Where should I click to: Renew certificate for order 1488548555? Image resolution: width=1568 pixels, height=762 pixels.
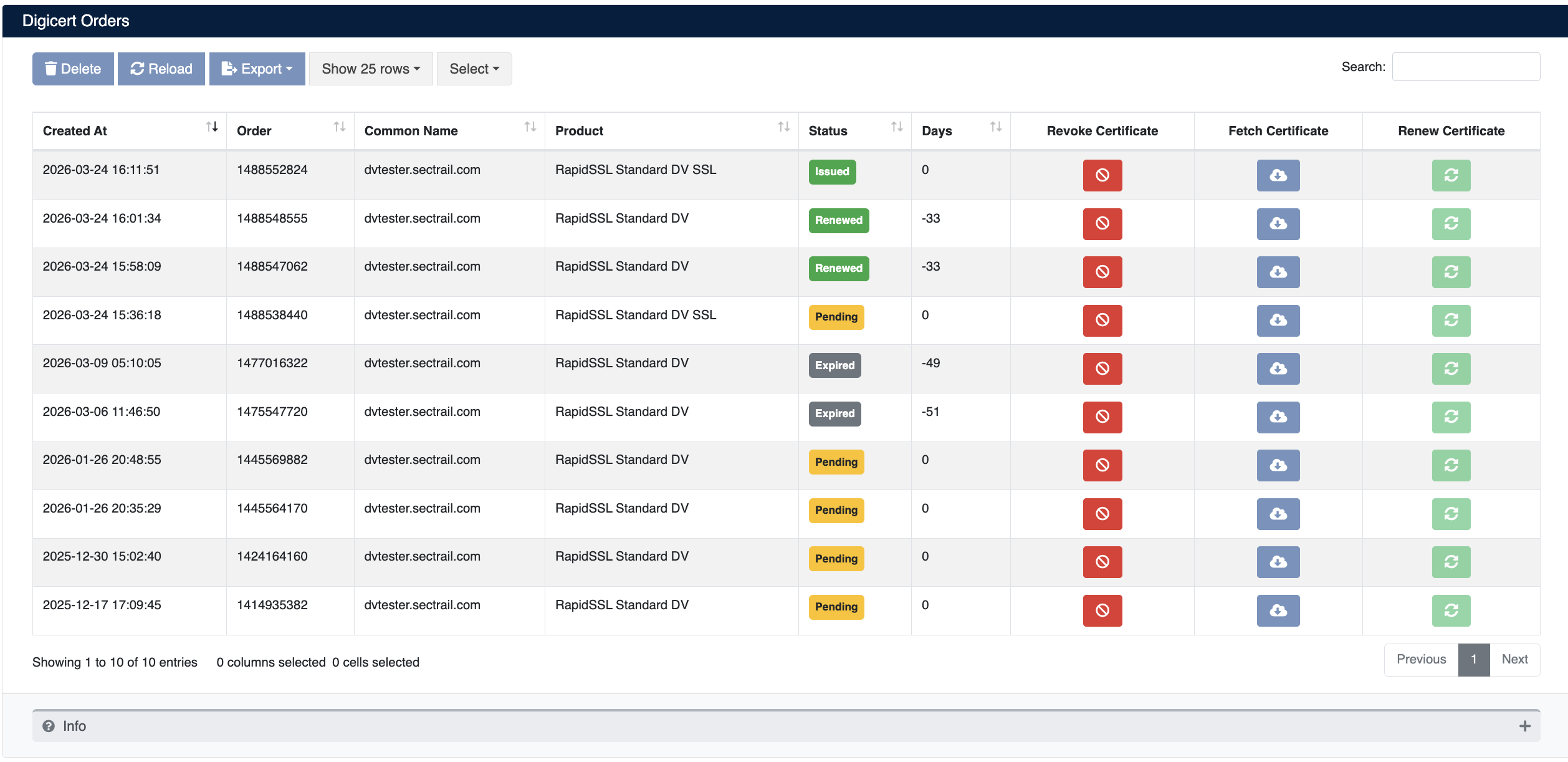1451,224
